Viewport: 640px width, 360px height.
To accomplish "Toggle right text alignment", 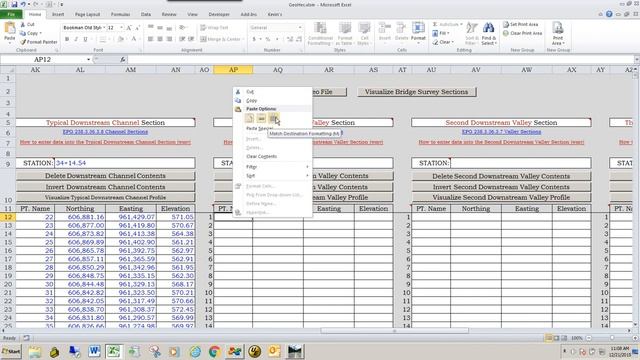I will point(169,39).
